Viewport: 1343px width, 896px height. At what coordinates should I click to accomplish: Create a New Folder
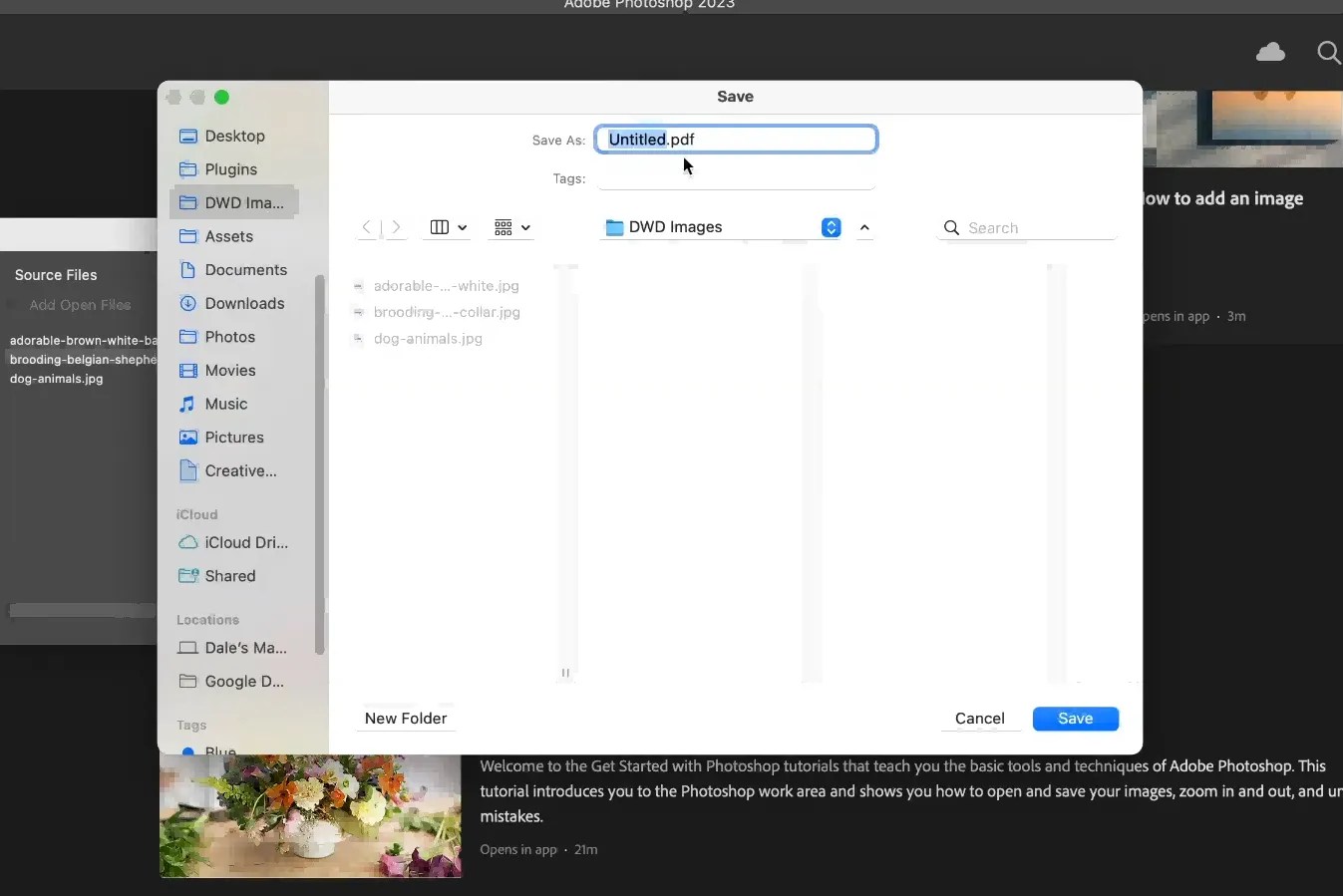coord(406,718)
